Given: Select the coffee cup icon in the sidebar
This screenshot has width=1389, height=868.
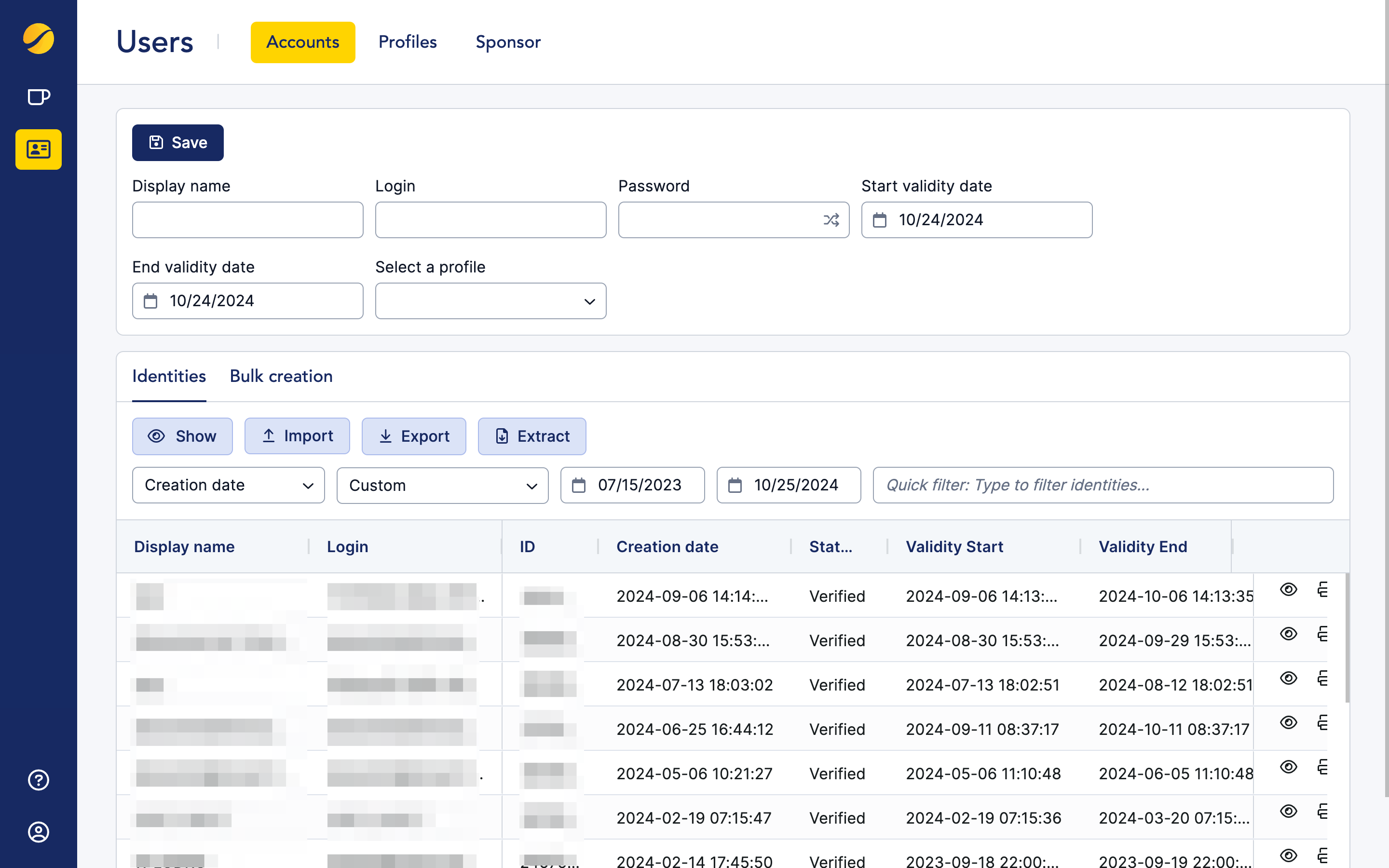Looking at the screenshot, I should tap(38, 96).
